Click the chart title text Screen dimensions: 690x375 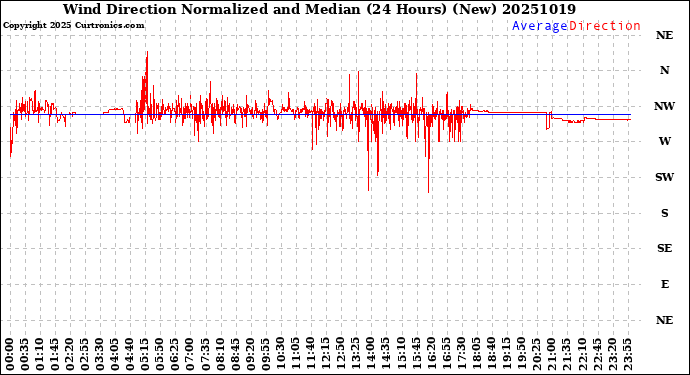click(x=319, y=9)
